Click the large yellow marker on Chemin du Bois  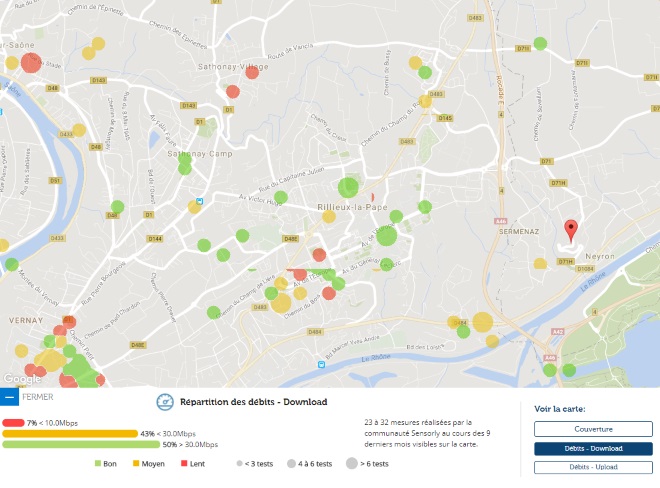point(281,303)
